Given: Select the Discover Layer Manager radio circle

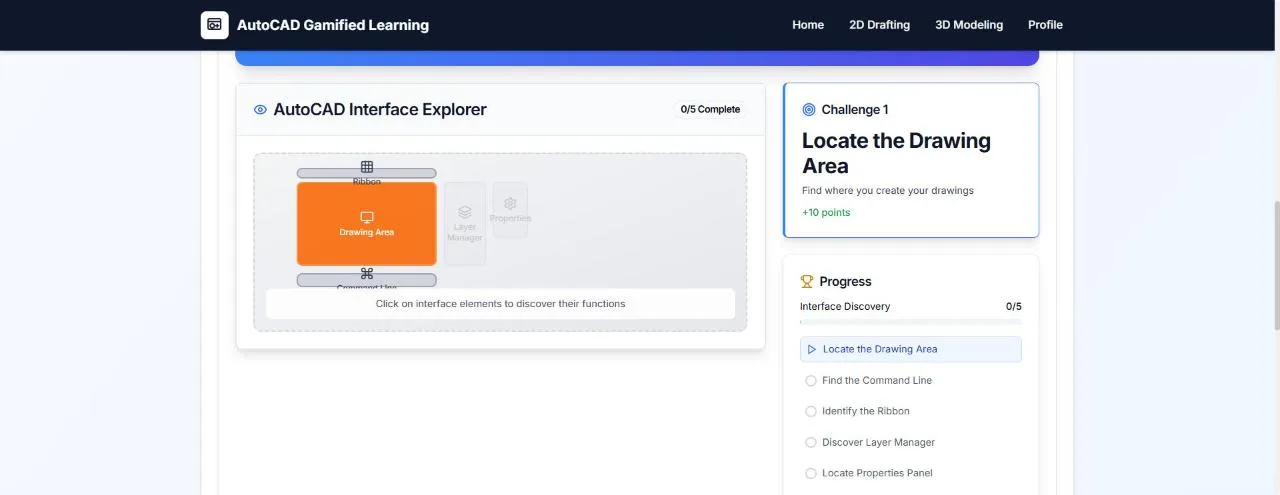Looking at the screenshot, I should (811, 442).
